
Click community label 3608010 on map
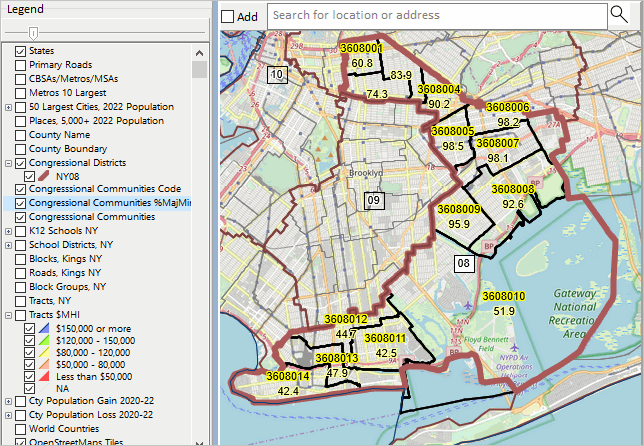pyautogui.click(x=503, y=297)
